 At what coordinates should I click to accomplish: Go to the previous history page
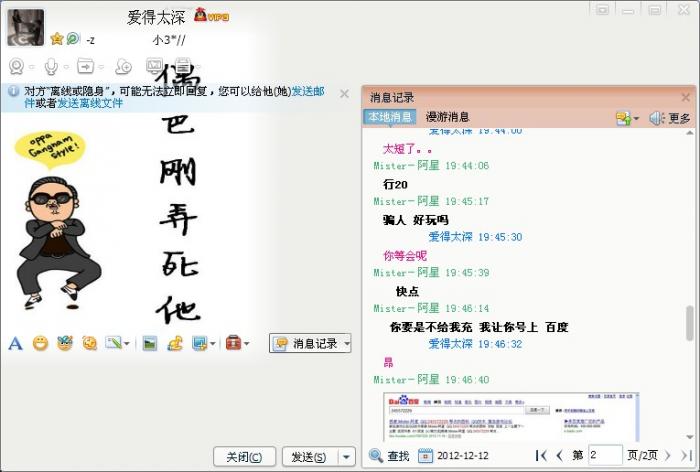[559, 455]
